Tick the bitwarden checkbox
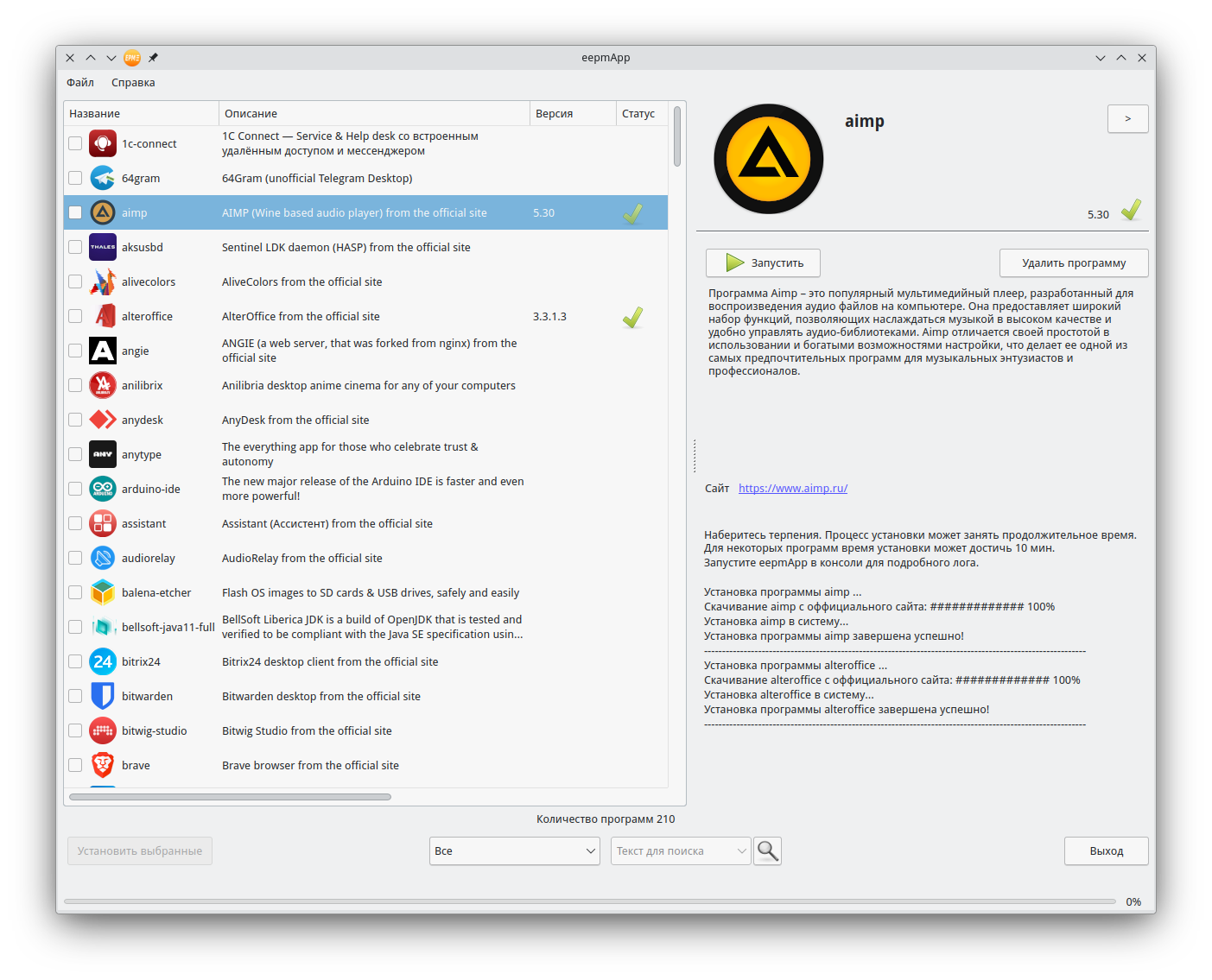1212x980 pixels. point(75,696)
